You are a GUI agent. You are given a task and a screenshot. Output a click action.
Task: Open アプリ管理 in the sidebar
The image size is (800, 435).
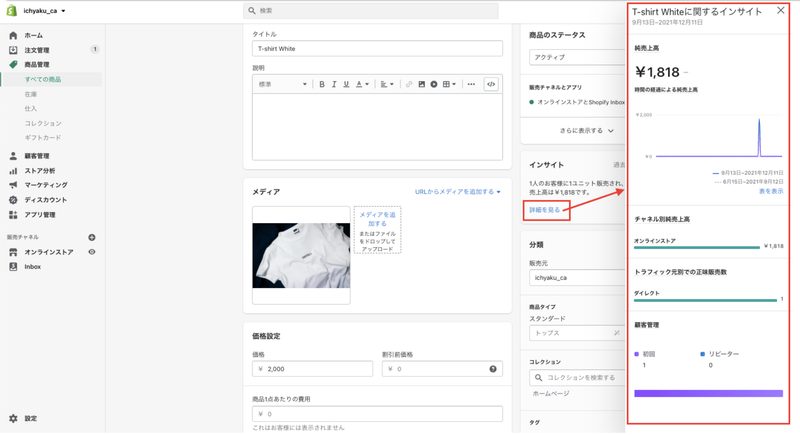[x=40, y=215]
